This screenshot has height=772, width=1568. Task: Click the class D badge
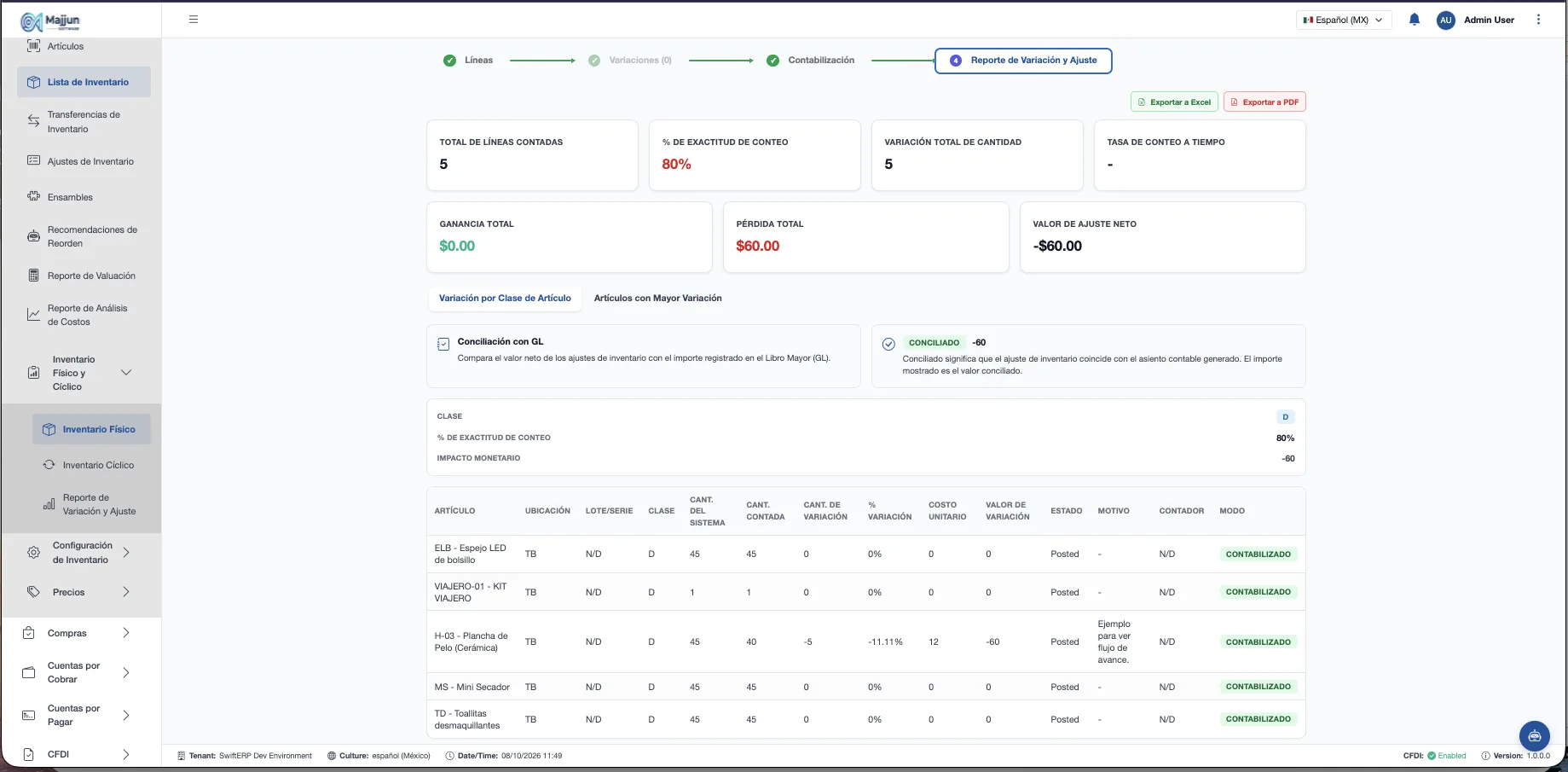pyautogui.click(x=1286, y=417)
